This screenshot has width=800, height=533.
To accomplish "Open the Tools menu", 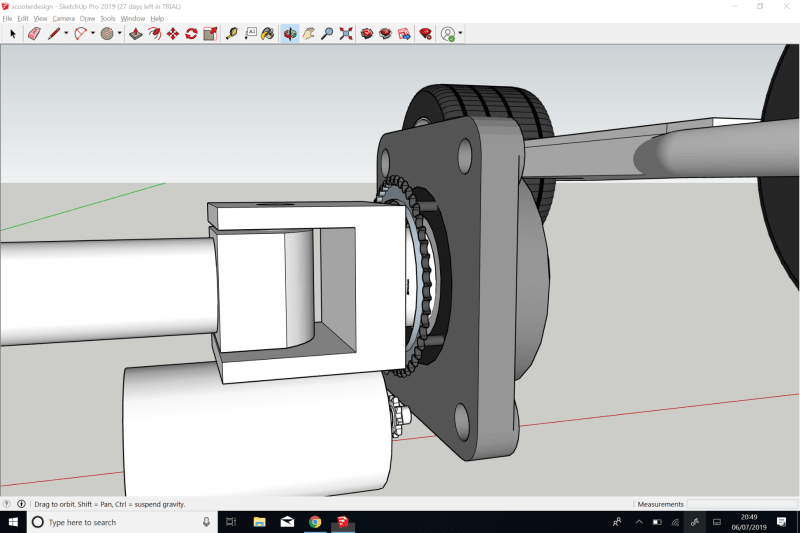I will click(108, 18).
